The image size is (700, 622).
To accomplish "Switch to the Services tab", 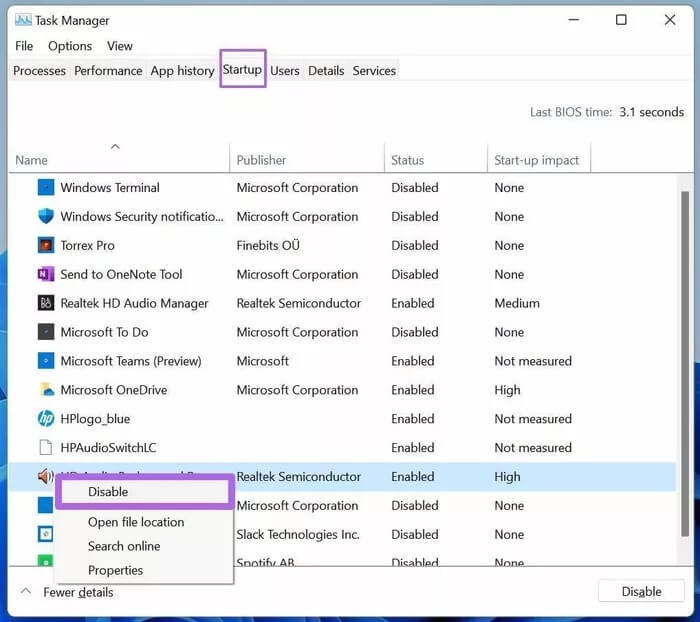I will [x=374, y=71].
